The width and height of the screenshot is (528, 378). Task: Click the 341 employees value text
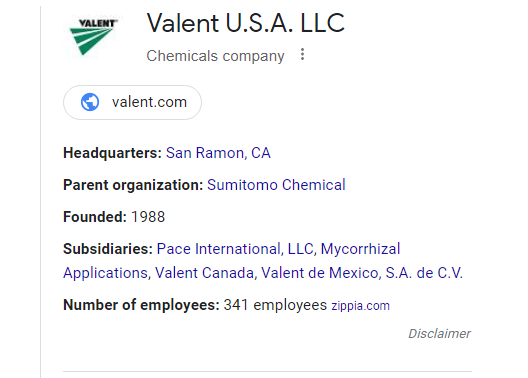tap(275, 305)
